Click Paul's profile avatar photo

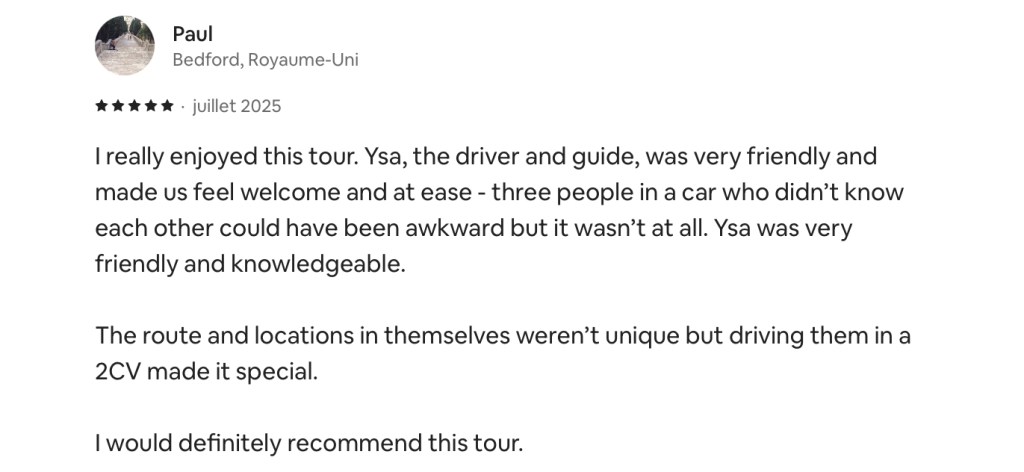pos(125,45)
